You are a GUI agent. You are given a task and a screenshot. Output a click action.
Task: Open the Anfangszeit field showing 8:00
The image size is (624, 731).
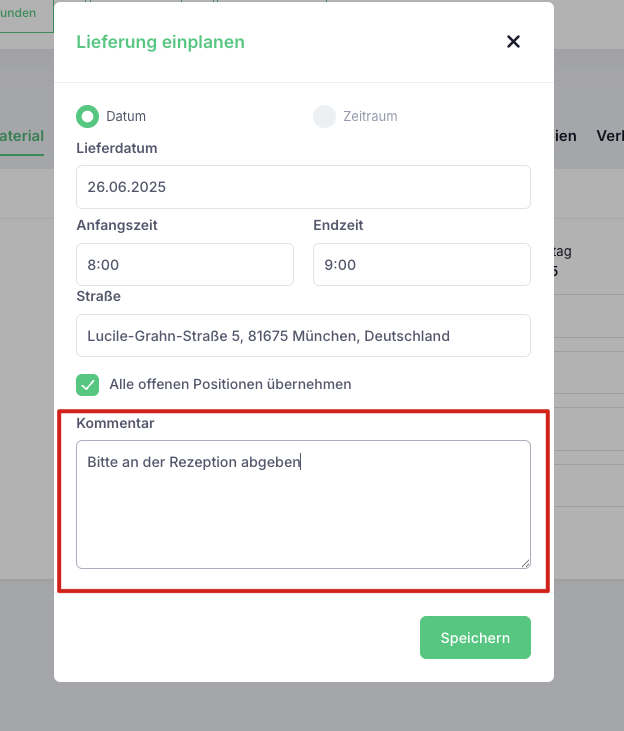185,264
